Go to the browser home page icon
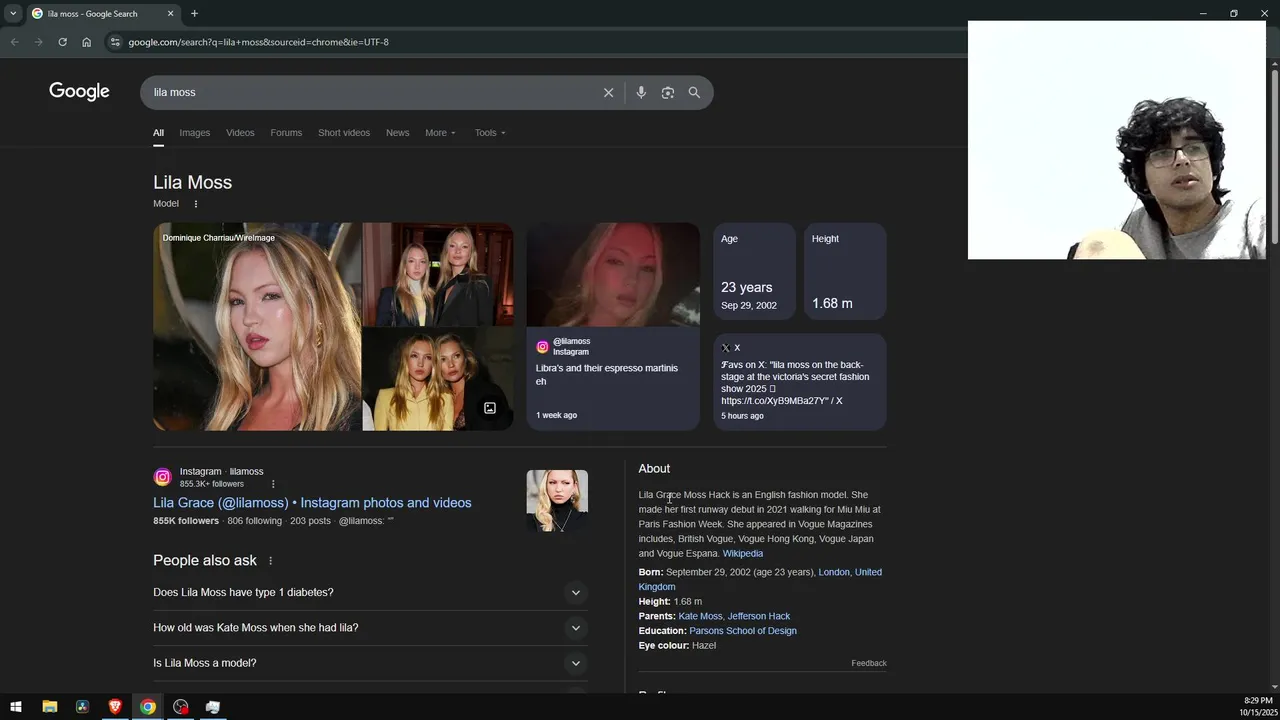Image resolution: width=1280 pixels, height=720 pixels. [x=86, y=42]
